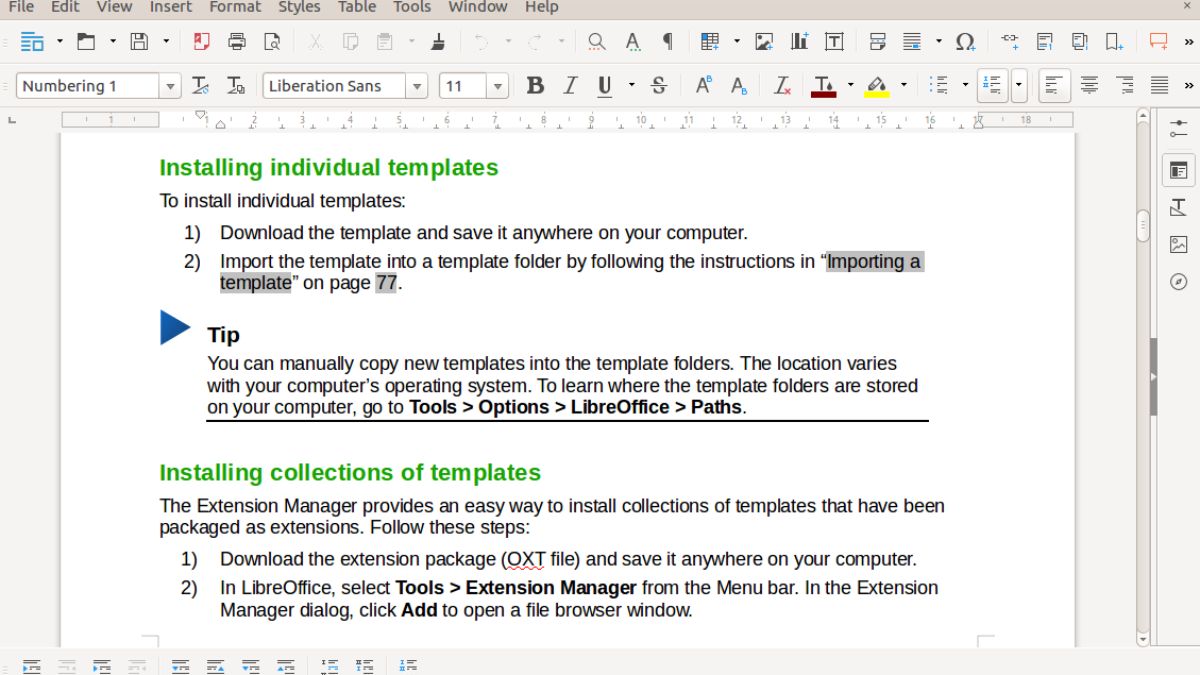
Task: Click the Insert Chart icon
Action: pos(799,42)
